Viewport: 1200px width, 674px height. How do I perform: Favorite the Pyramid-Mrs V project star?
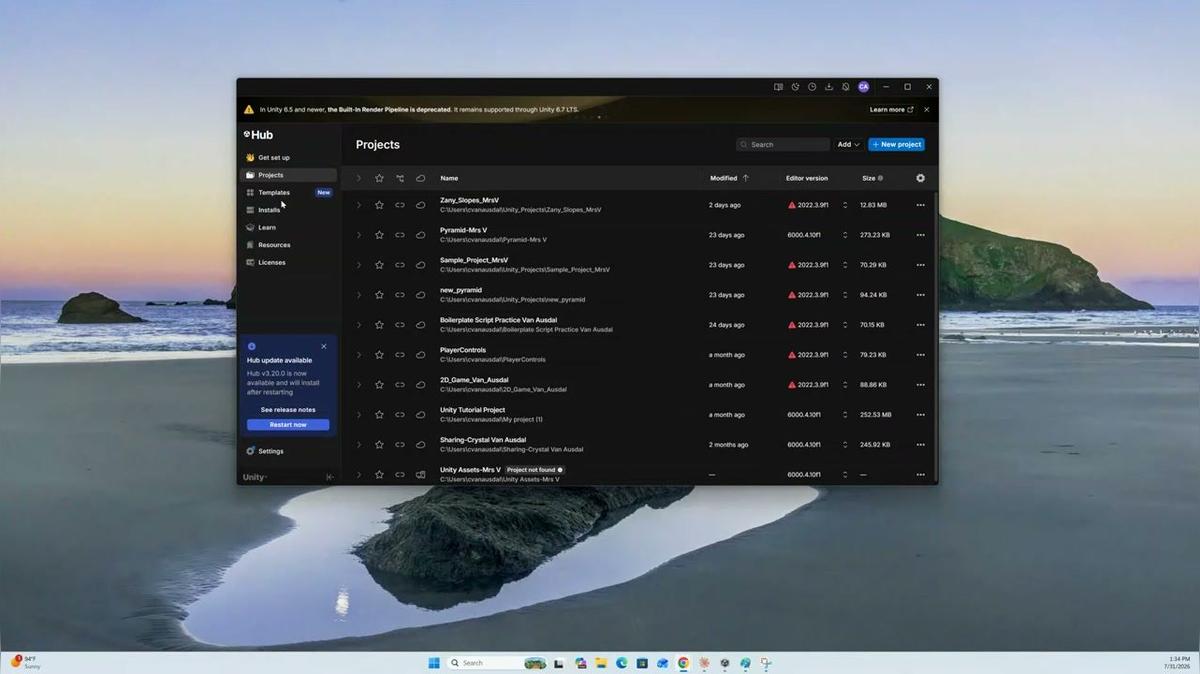379,235
